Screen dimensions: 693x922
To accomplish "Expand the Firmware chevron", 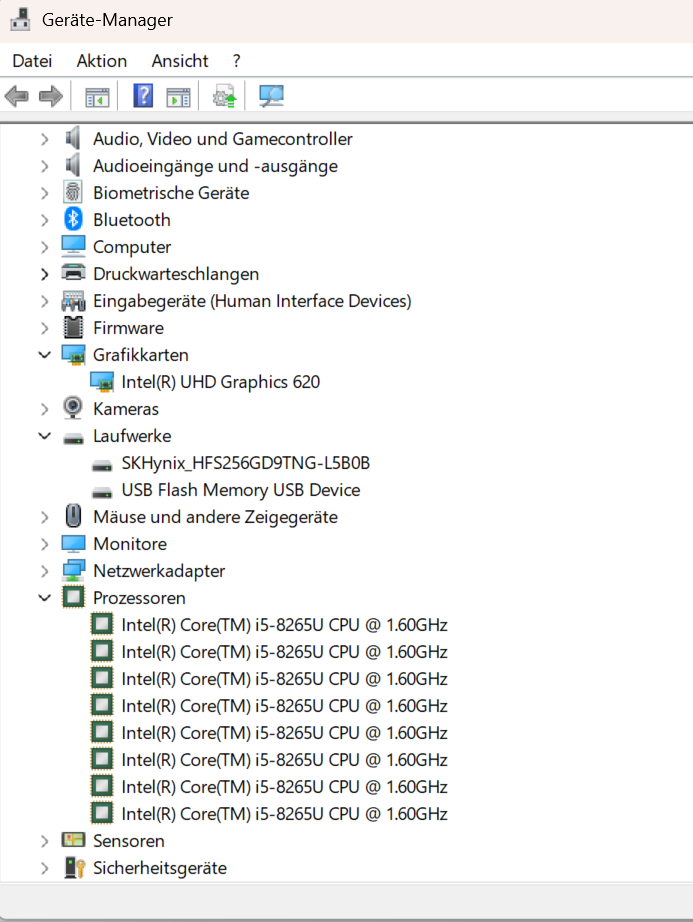I will point(45,328).
